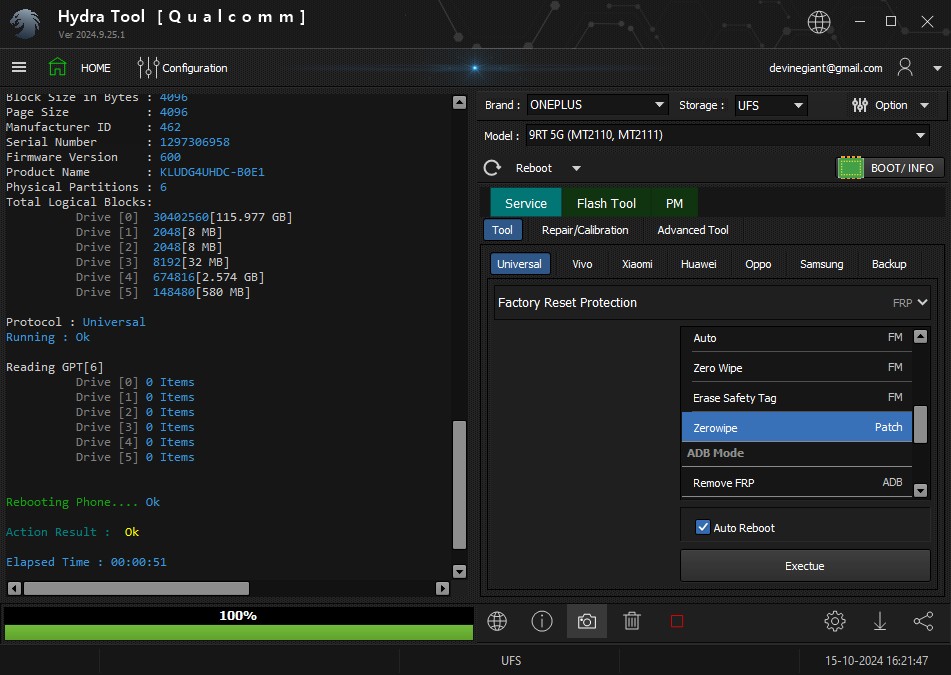The width and height of the screenshot is (951, 675).
Task: Select the Backup tab
Action: click(889, 264)
